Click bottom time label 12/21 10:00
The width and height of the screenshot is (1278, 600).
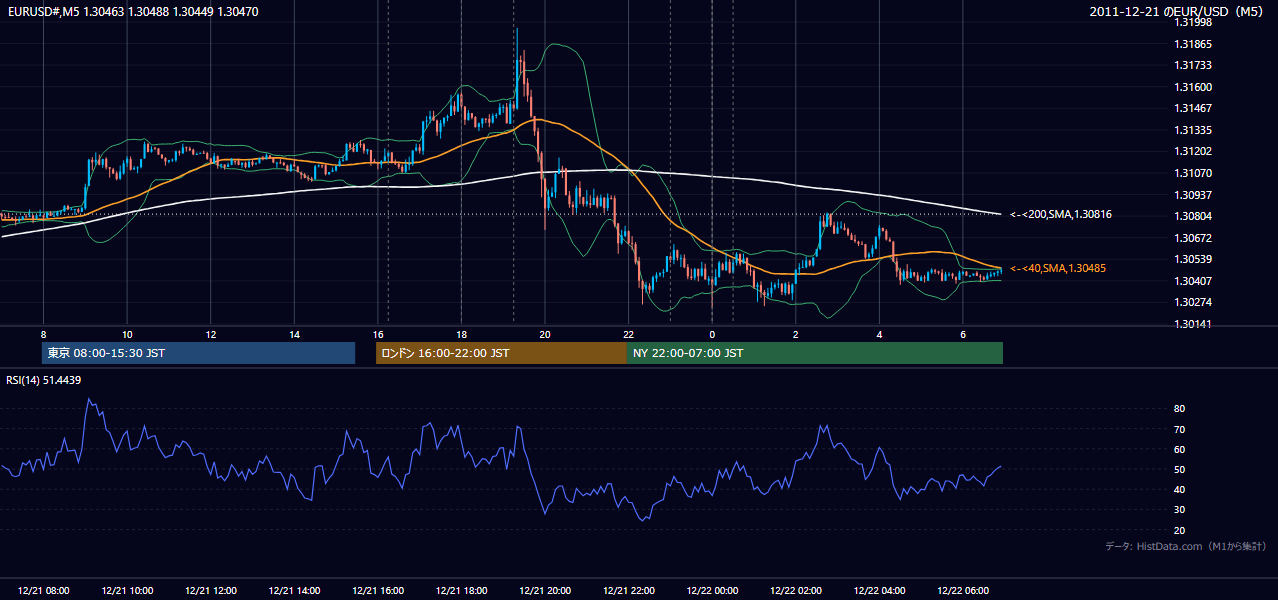(127, 591)
